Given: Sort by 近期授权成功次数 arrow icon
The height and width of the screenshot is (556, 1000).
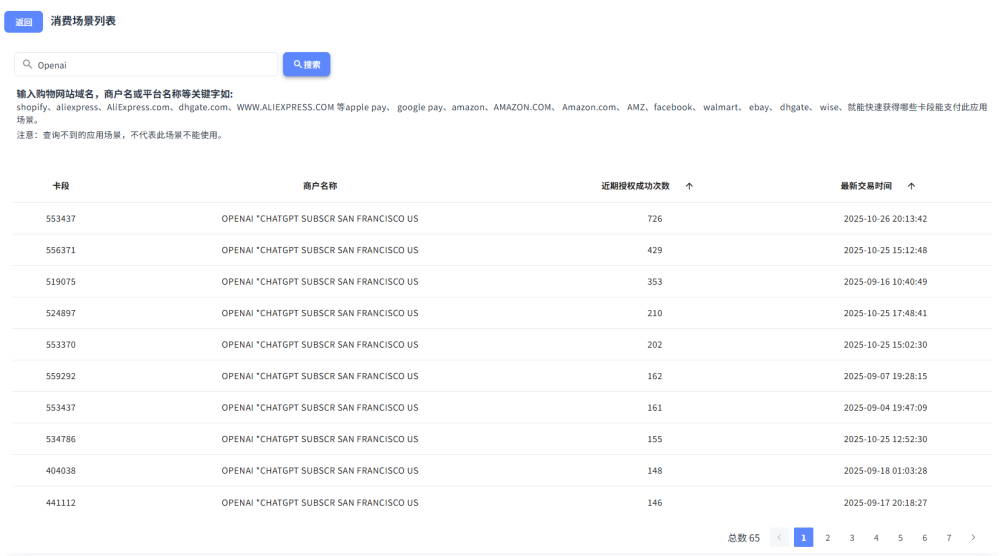Looking at the screenshot, I should point(689,186).
